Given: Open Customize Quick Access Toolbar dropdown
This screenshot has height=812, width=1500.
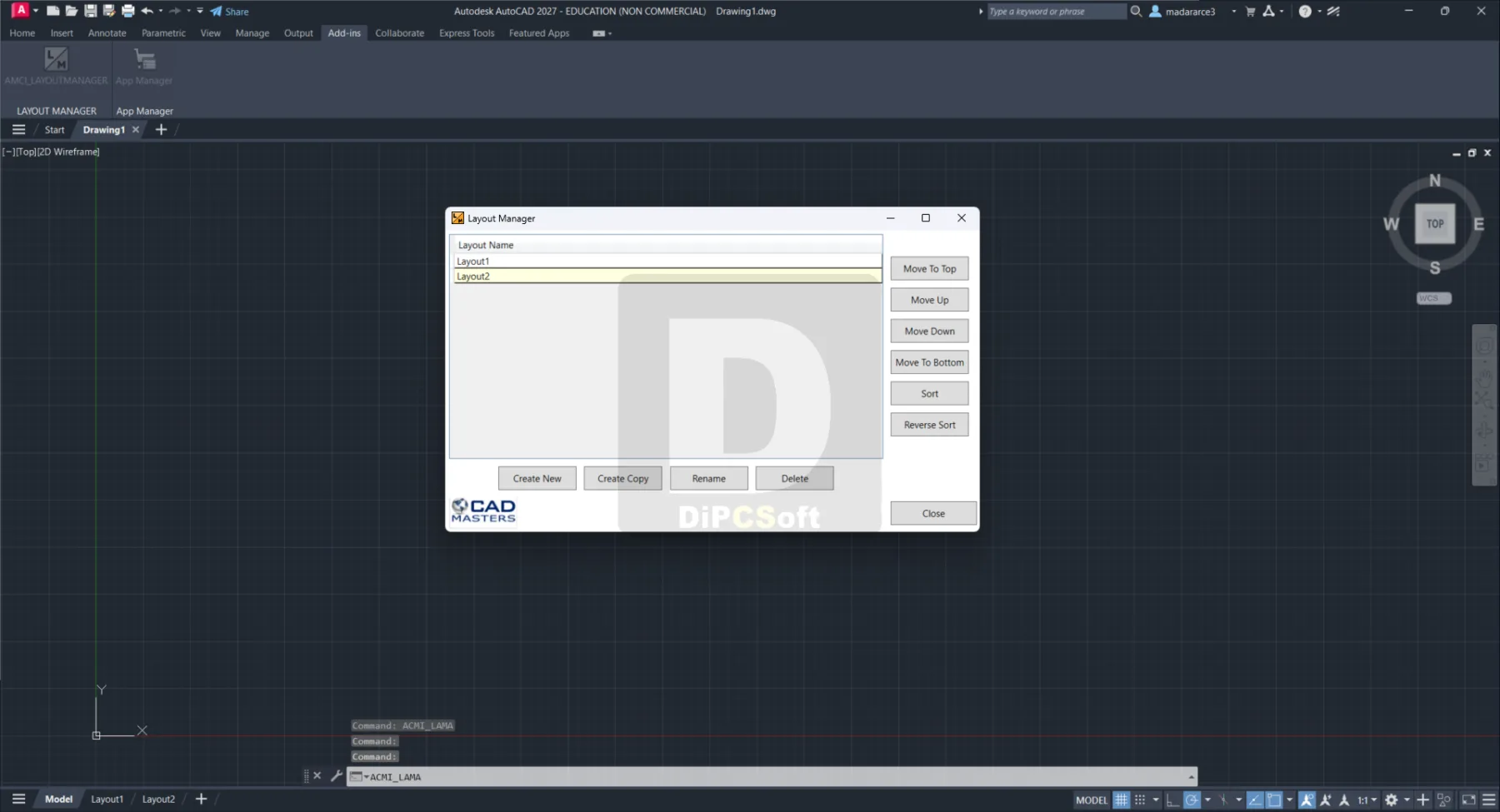Looking at the screenshot, I should 200,11.
